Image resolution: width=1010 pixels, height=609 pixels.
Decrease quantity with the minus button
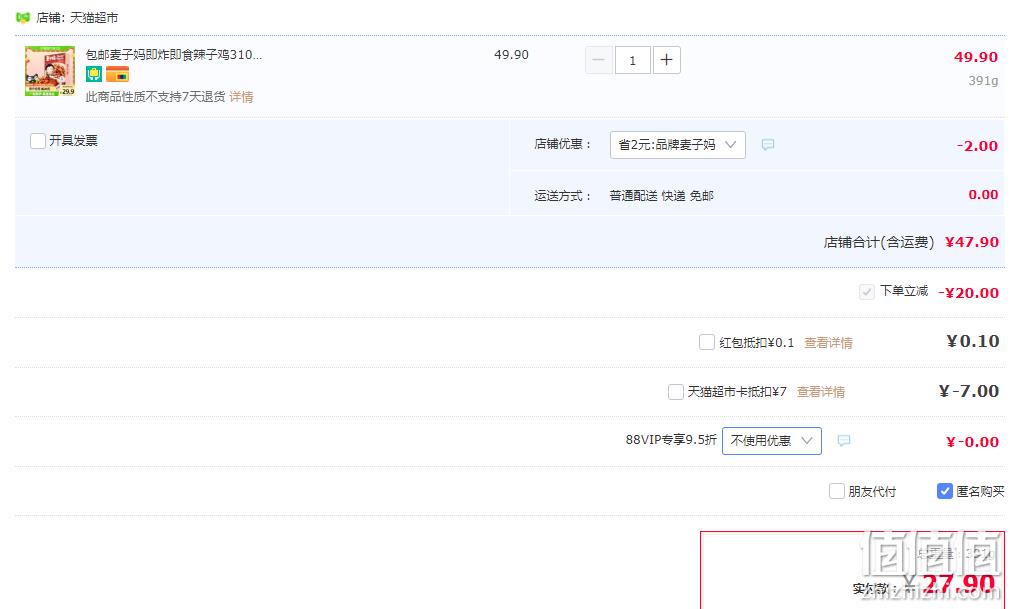click(x=598, y=60)
